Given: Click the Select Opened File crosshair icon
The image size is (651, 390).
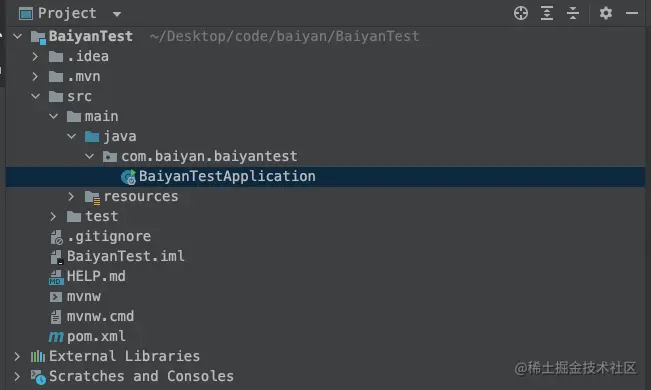Looking at the screenshot, I should [x=521, y=13].
